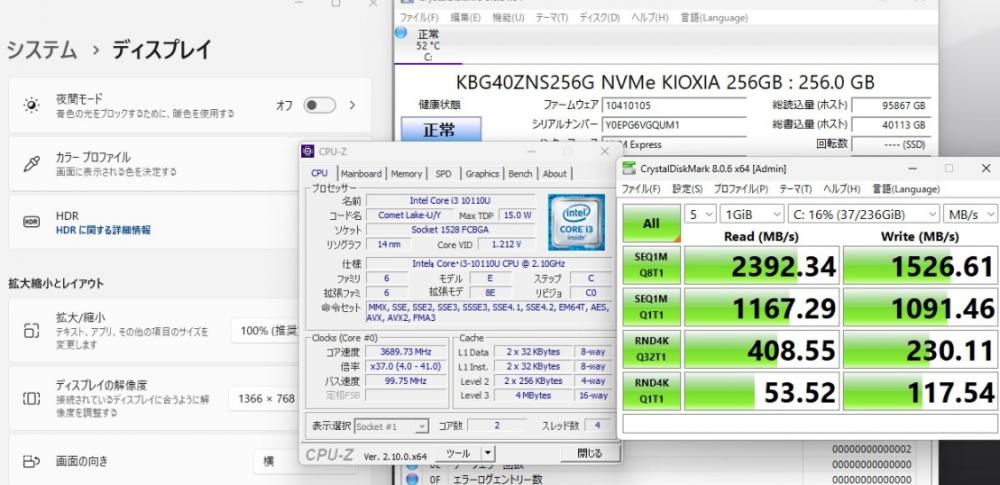Screen dimensions: 1000x485
Task: Click the screen orientation icon
Action: (31, 461)
